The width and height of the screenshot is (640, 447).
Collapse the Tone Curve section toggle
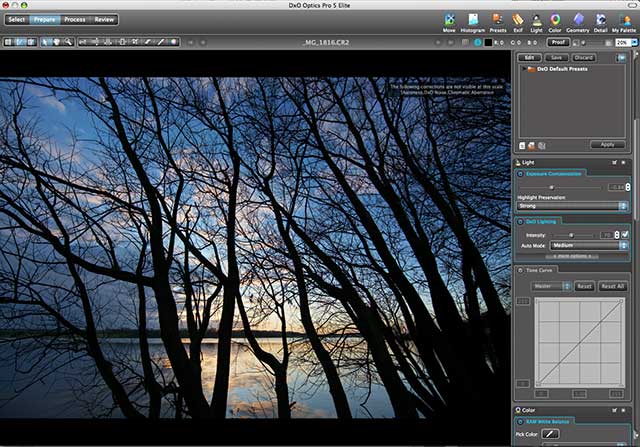click(520, 270)
